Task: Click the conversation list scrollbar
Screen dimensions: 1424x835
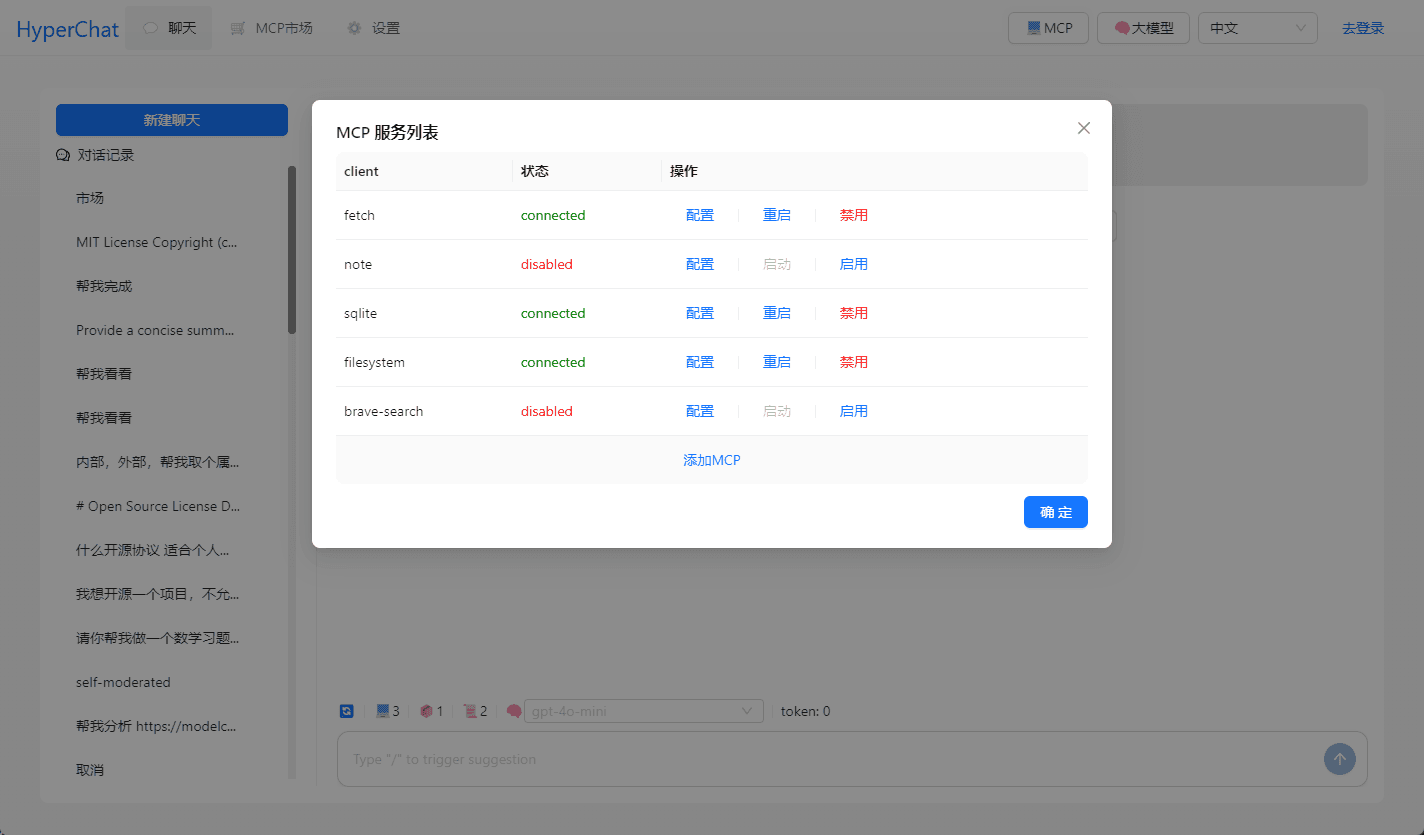Action: pos(292,250)
